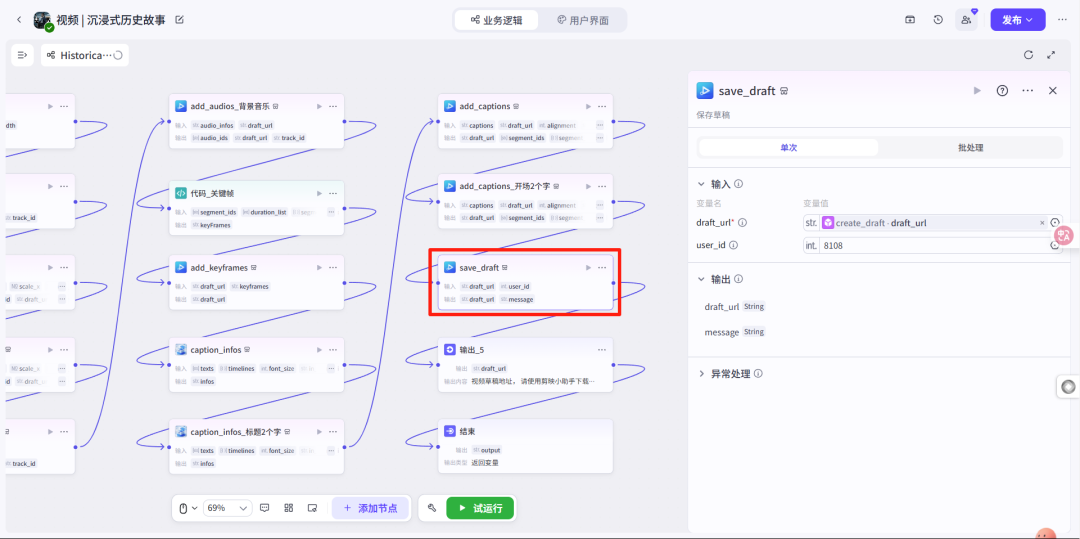
Task: Open int type selector for user_id
Action: pyautogui.click(x=811, y=245)
